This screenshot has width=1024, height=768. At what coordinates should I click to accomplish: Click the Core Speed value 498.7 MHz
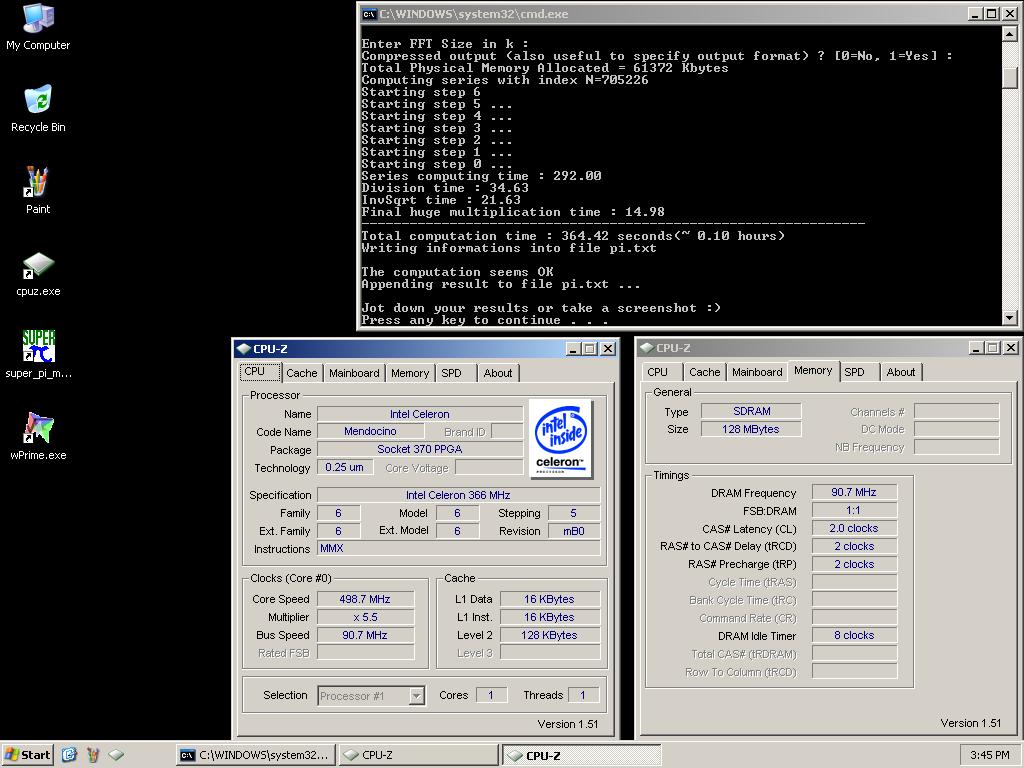365,599
